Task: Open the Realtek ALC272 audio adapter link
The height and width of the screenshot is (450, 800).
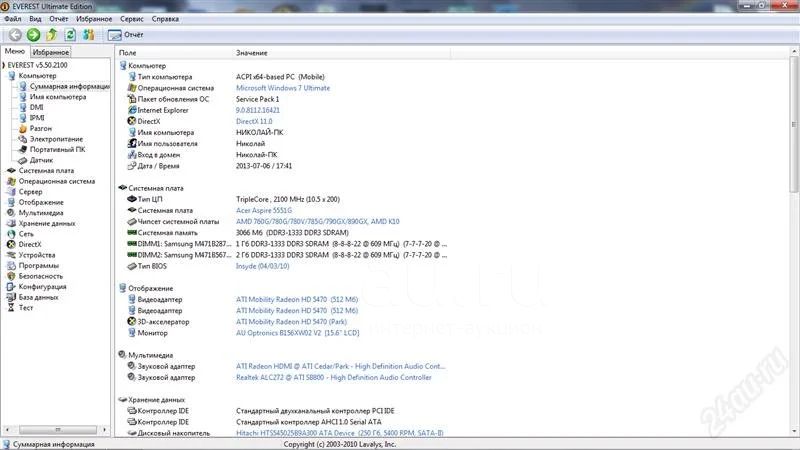Action: point(334,378)
